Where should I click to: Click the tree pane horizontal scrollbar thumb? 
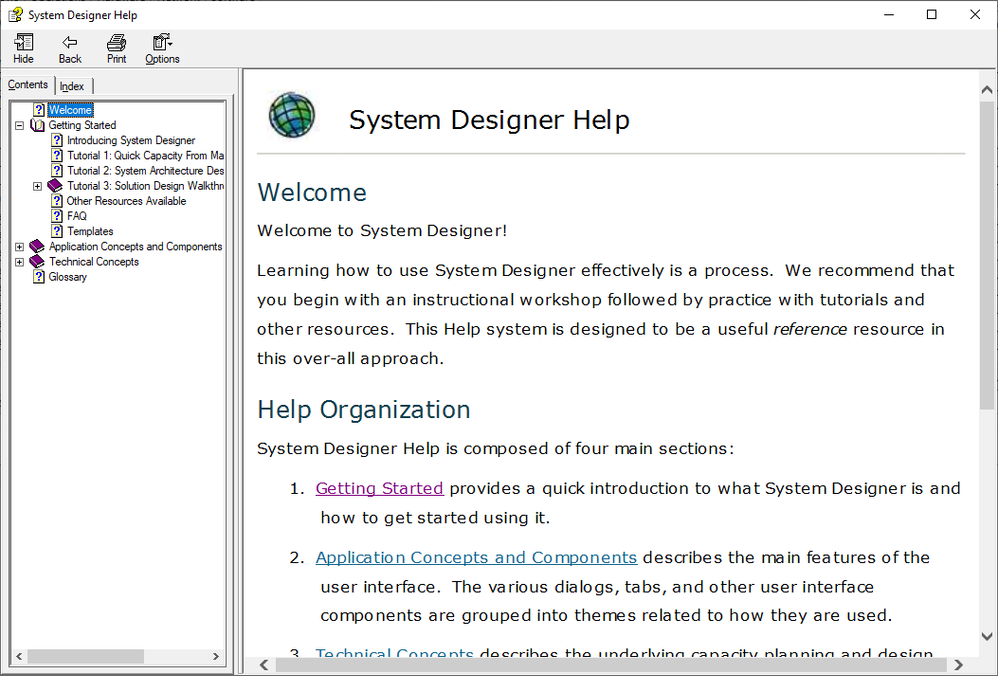point(85,657)
